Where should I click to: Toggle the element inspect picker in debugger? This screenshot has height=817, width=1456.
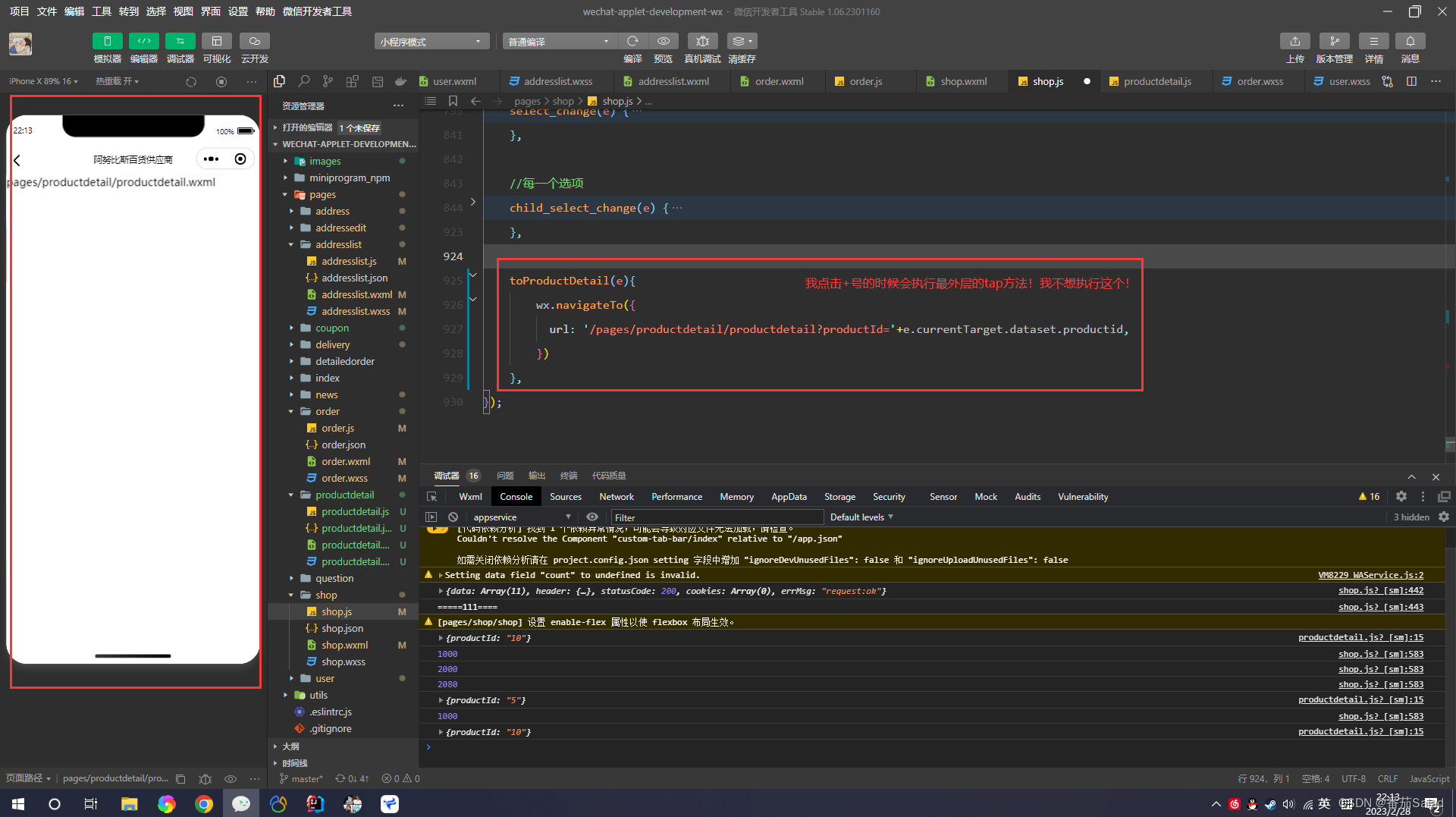(431, 496)
